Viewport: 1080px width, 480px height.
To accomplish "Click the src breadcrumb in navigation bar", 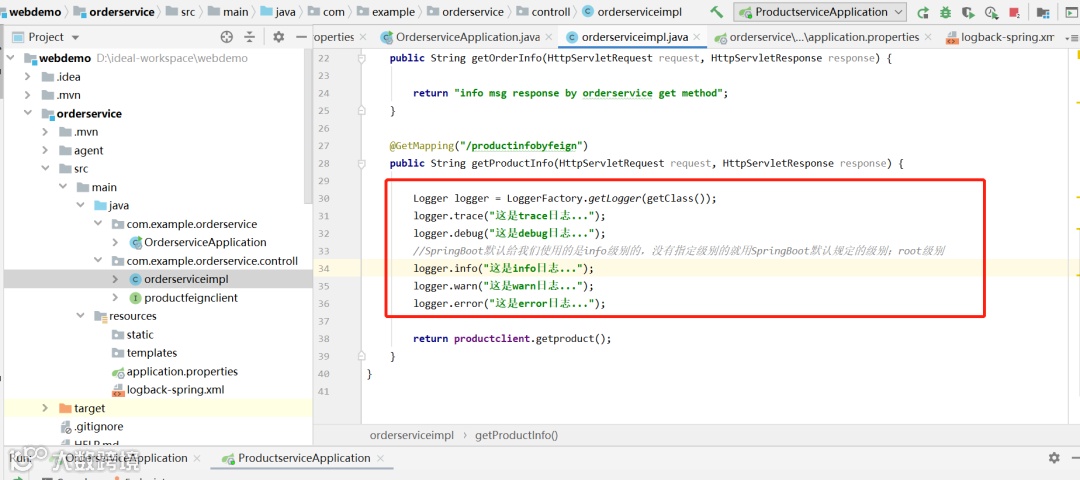I will tap(180, 12).
